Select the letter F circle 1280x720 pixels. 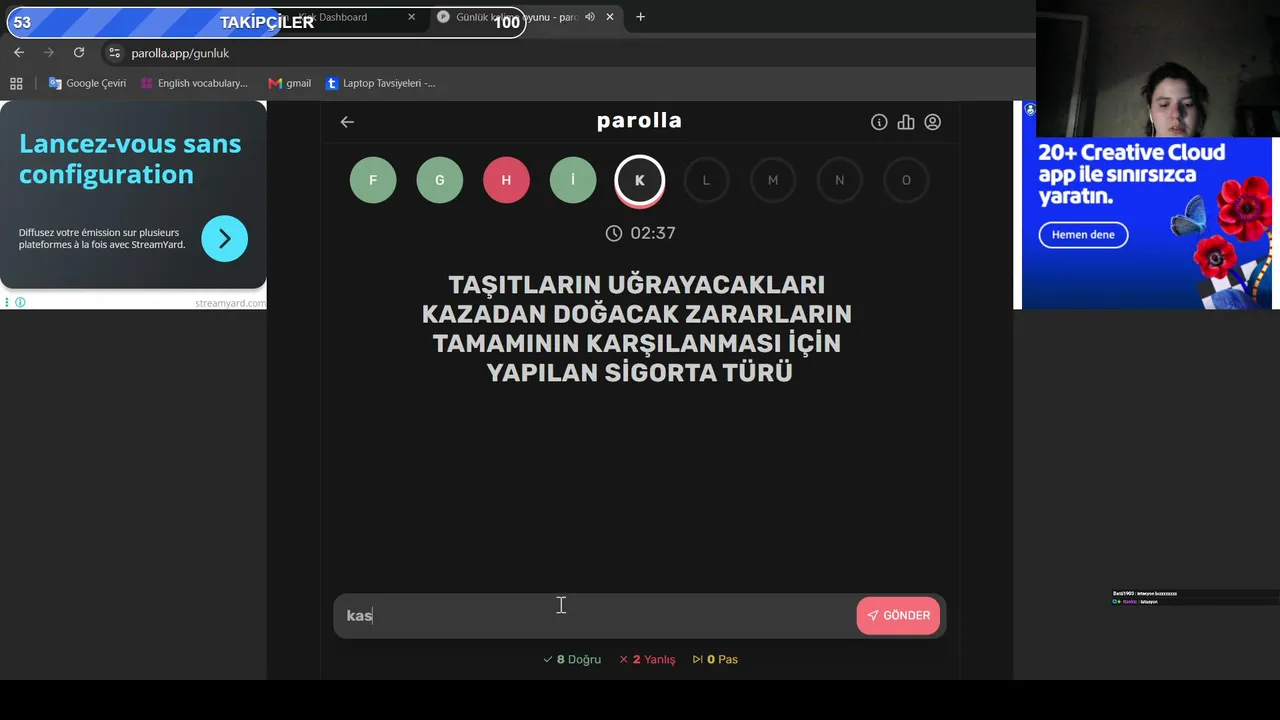click(x=373, y=180)
